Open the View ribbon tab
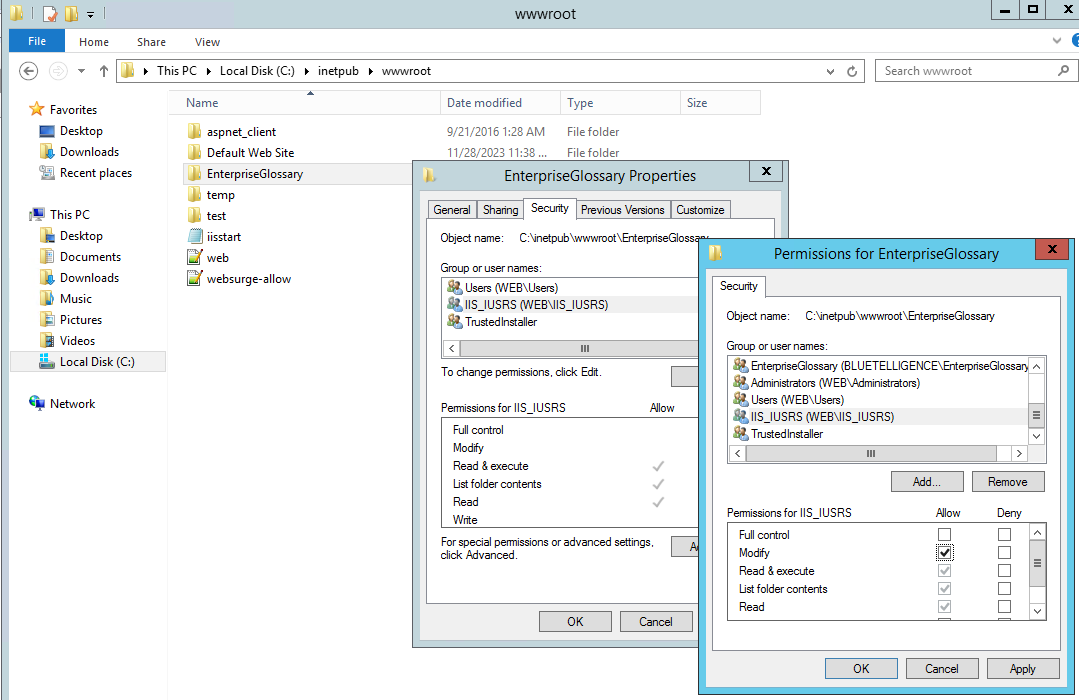The image size is (1079, 700). [207, 42]
